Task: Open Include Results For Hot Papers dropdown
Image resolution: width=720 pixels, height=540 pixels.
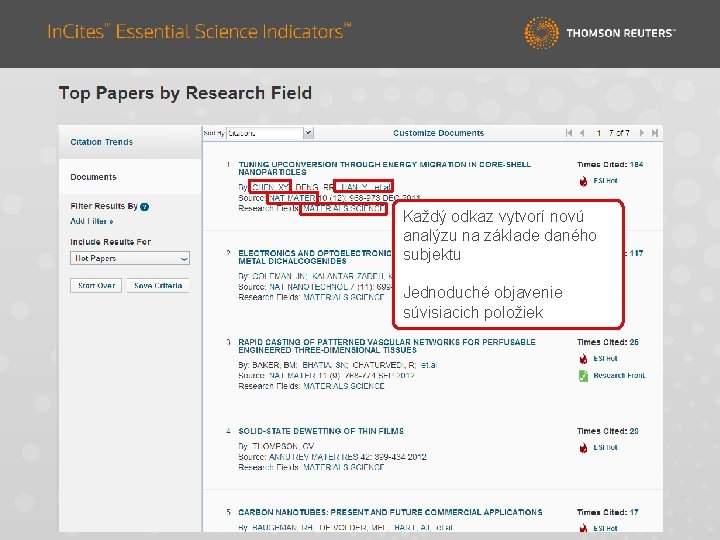Action: tap(130, 259)
